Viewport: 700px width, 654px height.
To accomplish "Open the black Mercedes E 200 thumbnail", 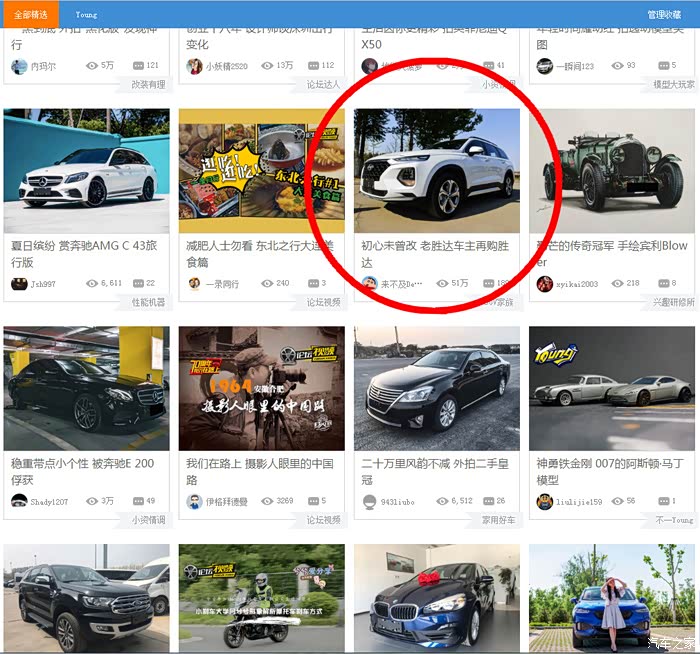I will click(x=87, y=388).
